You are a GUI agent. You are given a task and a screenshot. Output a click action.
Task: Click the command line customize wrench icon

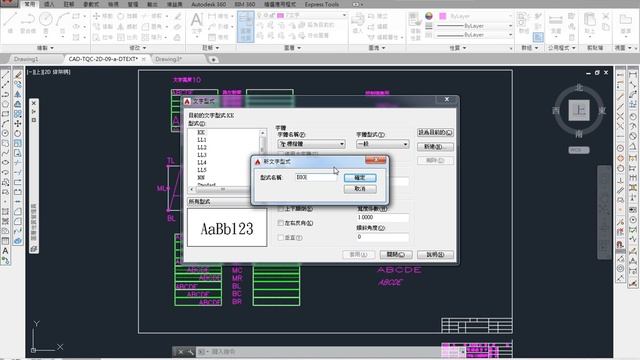point(190,351)
